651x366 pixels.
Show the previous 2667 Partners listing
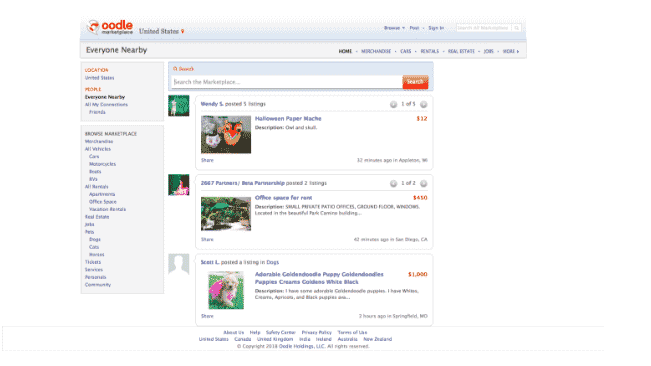tap(393, 183)
